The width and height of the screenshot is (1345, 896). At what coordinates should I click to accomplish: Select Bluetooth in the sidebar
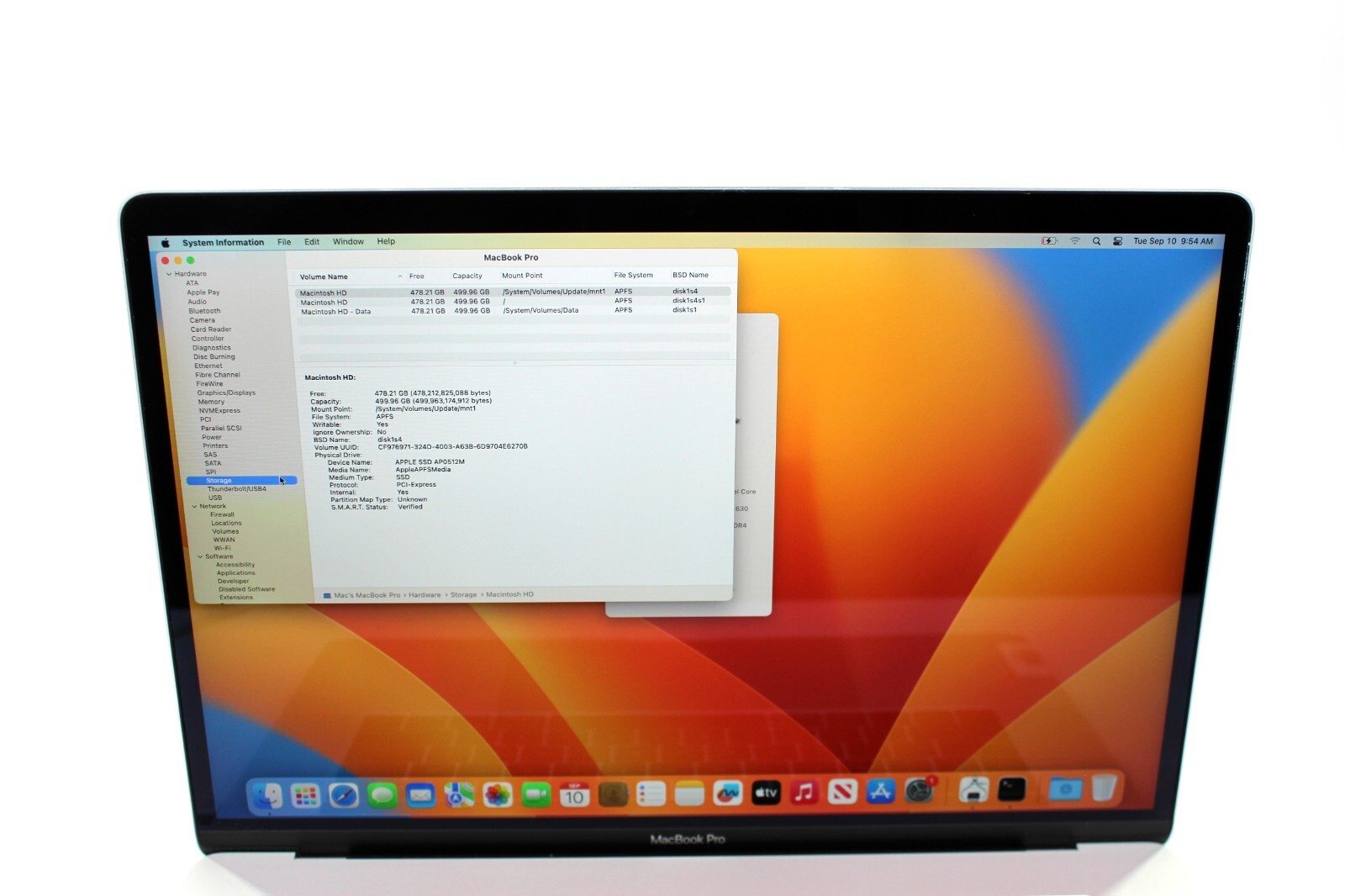point(204,311)
